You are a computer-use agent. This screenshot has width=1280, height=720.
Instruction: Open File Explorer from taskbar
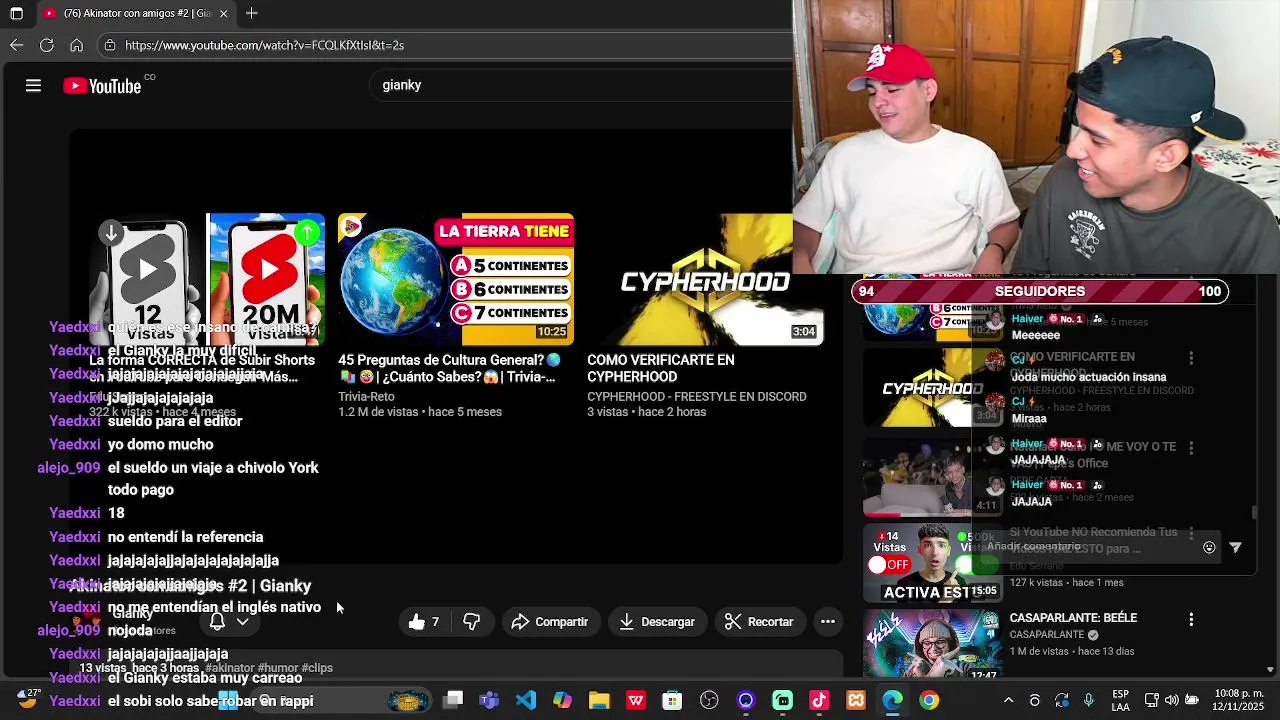point(599,700)
